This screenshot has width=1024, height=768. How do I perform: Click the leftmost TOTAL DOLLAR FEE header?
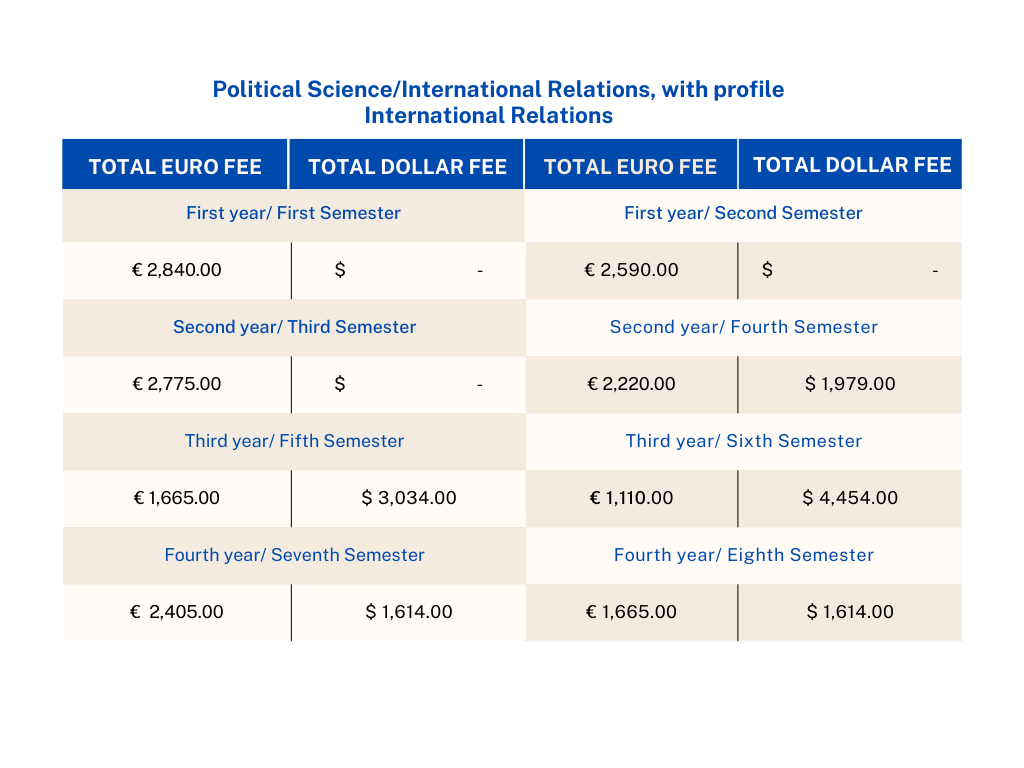[407, 167]
